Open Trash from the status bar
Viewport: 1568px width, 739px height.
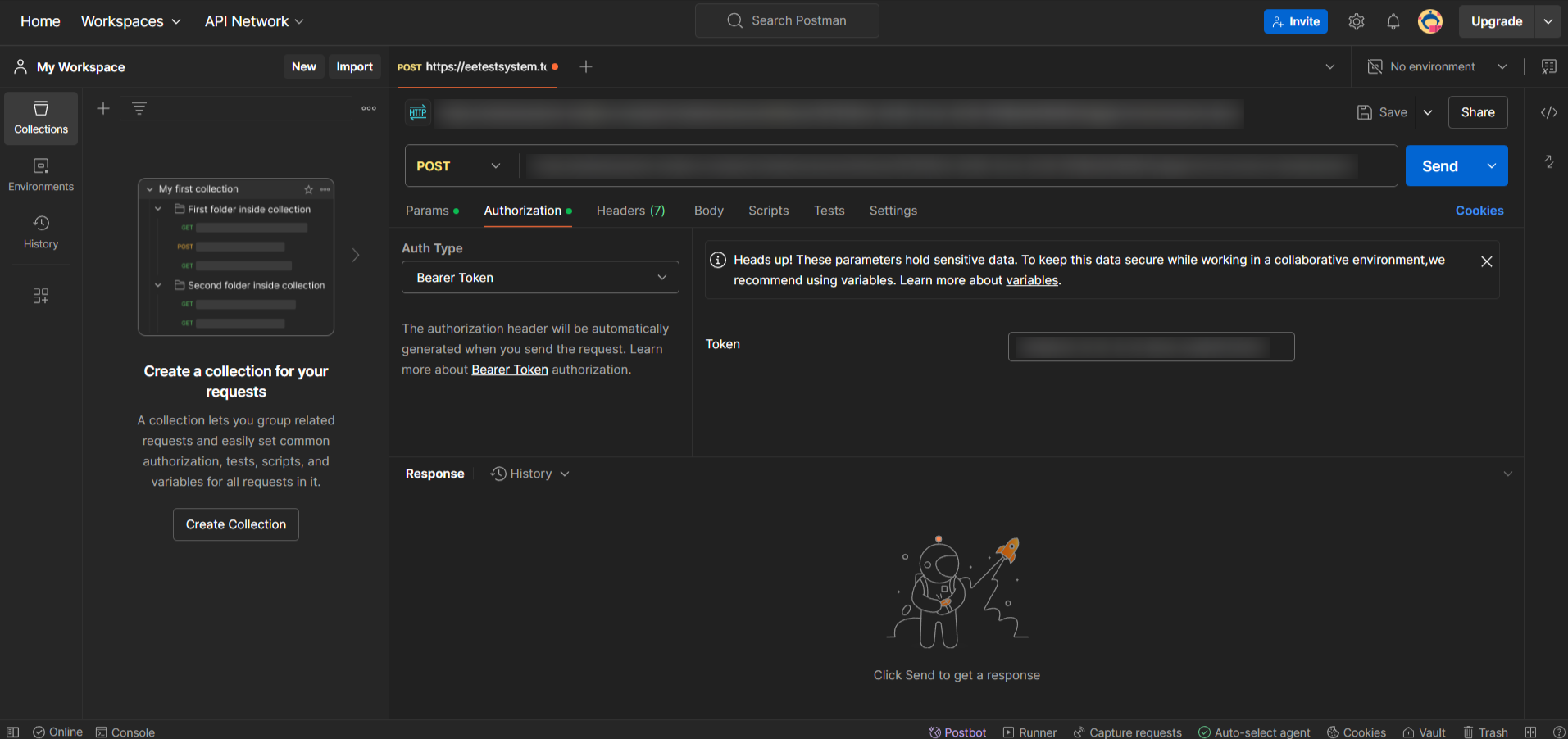point(1485,732)
